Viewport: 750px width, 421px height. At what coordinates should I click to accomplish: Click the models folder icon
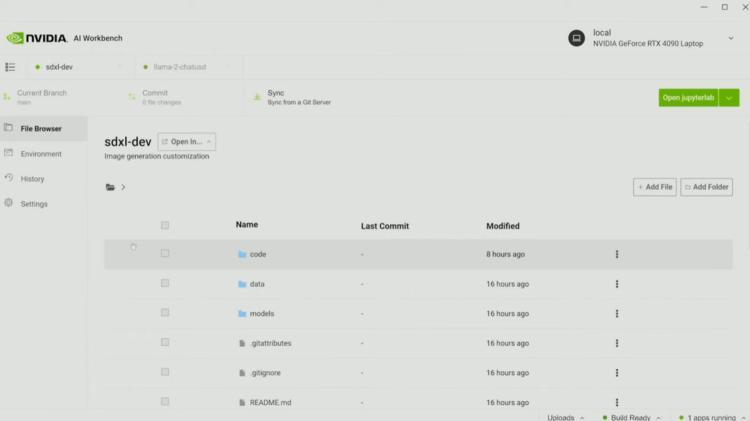point(242,313)
